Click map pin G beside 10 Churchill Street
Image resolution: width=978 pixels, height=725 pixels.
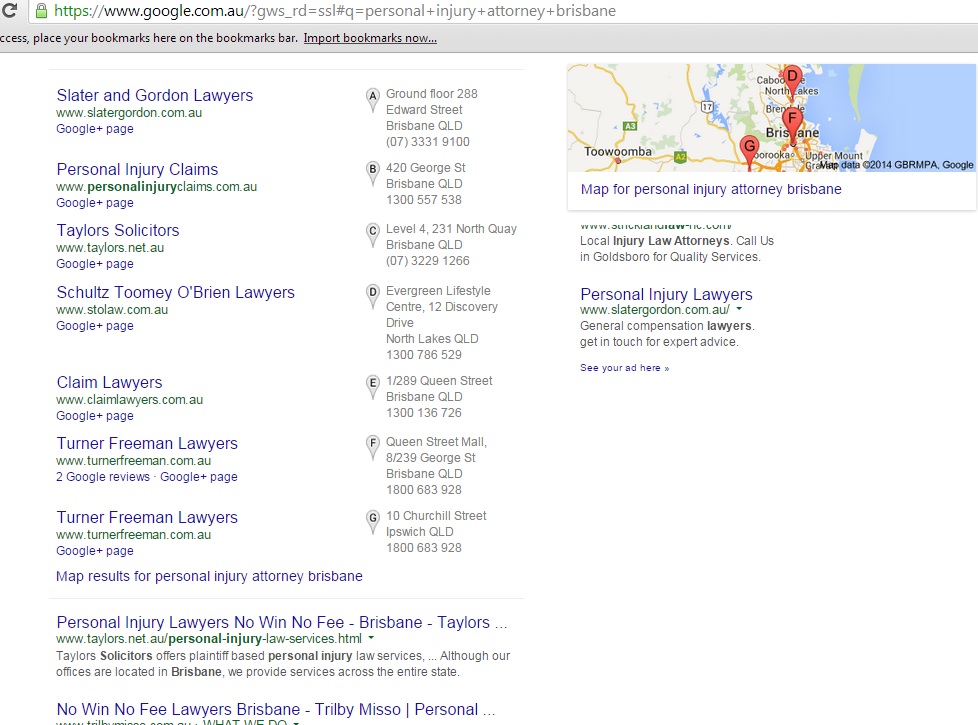click(372, 522)
